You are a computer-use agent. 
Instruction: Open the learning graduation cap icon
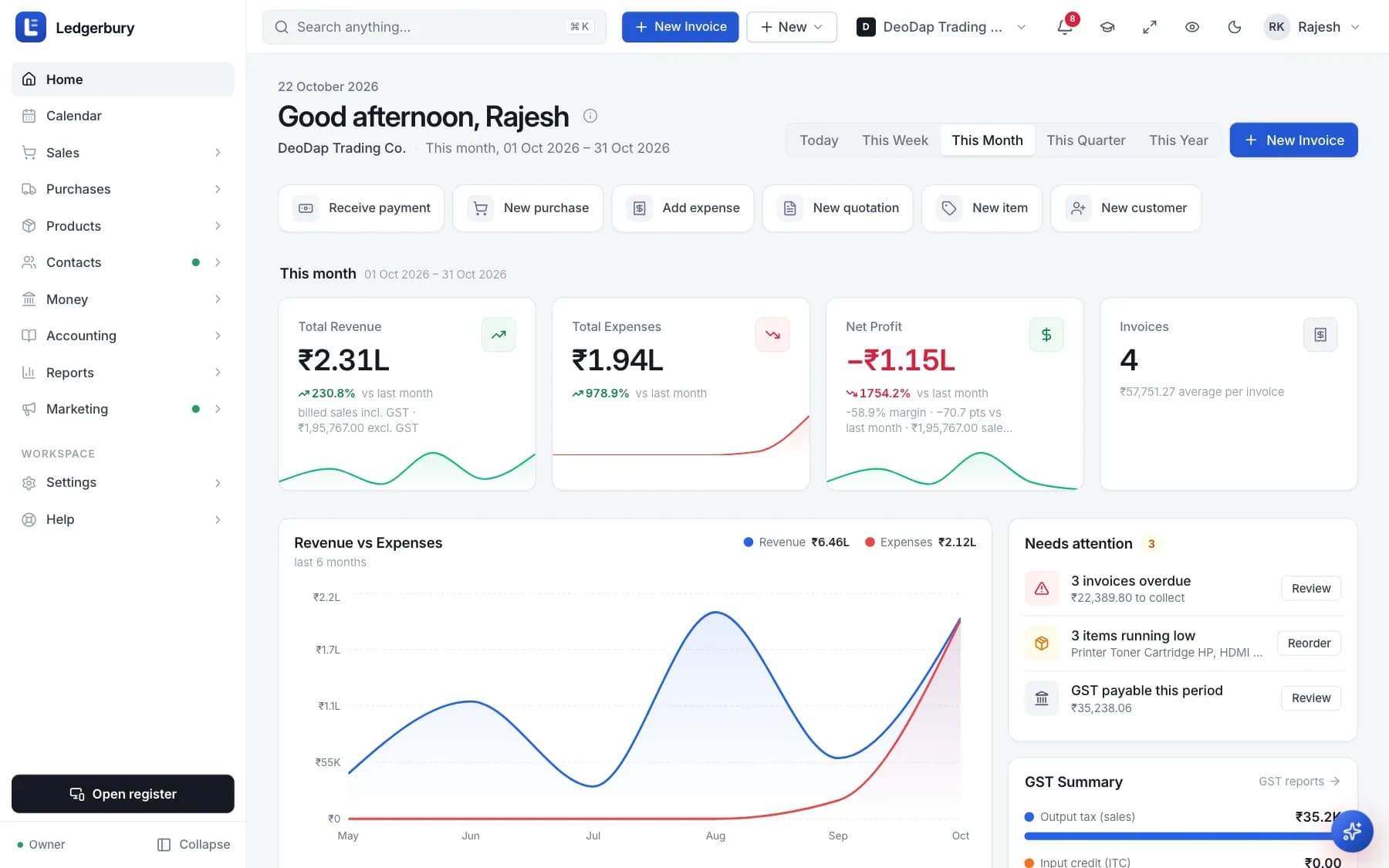tap(1107, 27)
